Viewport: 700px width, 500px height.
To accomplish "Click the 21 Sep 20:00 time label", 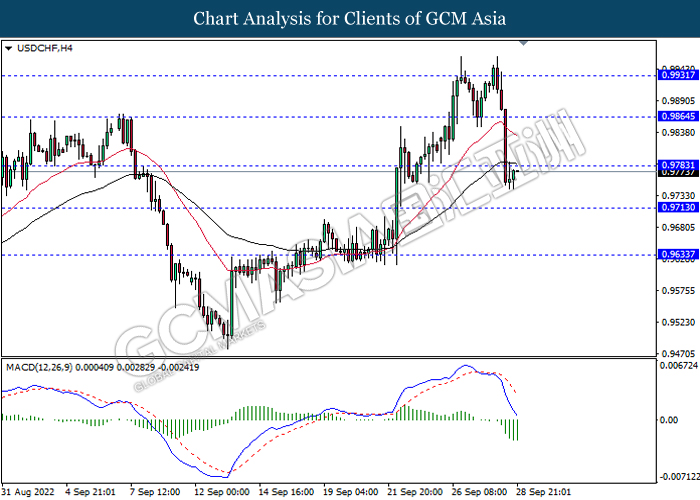I will coord(415,492).
